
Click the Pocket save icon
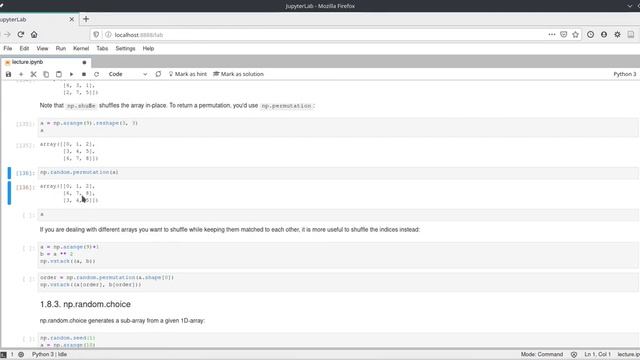point(564,35)
